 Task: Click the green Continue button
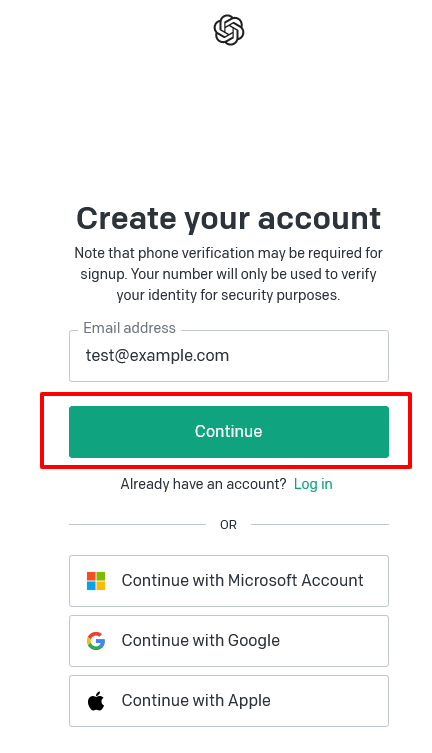coord(228,431)
